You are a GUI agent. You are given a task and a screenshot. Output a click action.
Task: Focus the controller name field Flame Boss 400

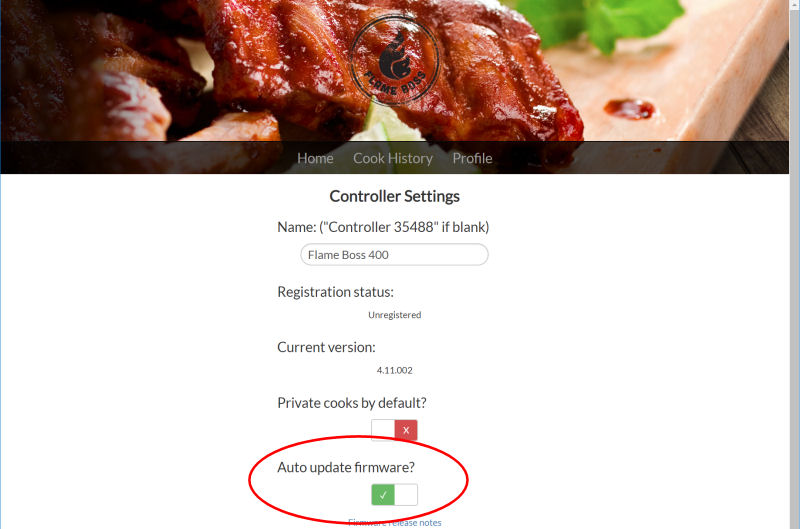coord(394,255)
